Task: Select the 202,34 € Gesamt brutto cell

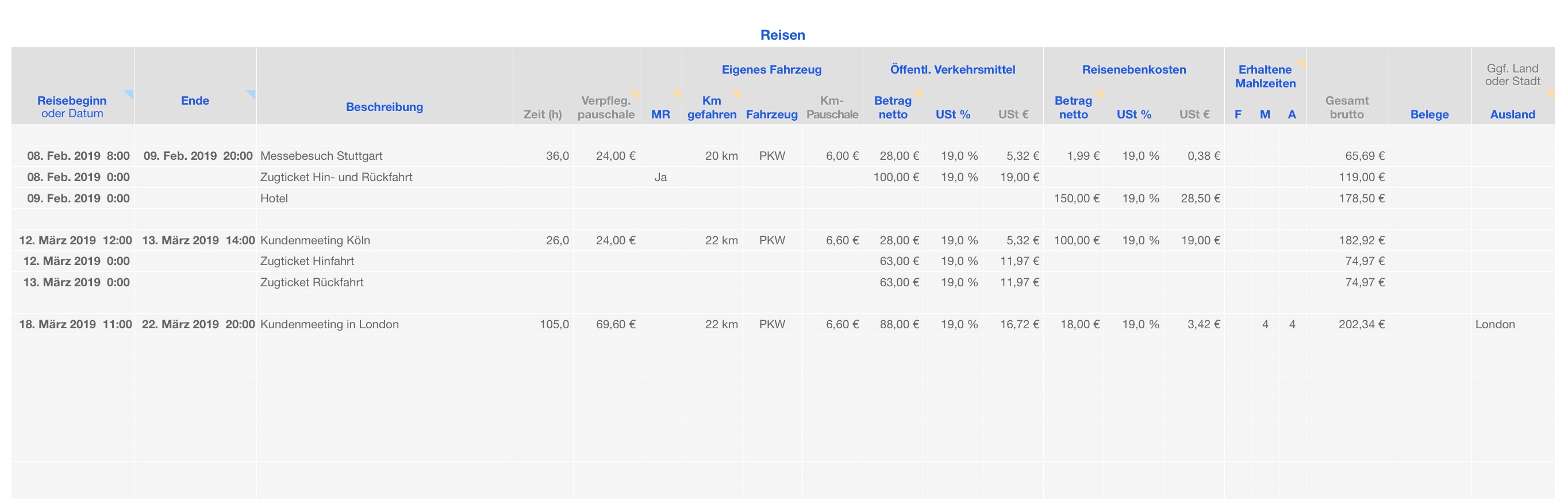Action: click(1361, 324)
